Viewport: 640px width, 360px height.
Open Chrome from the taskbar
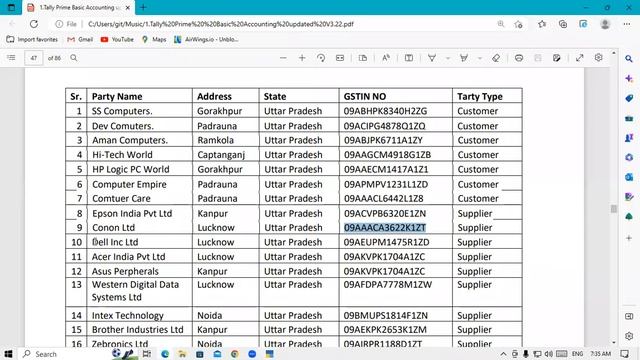point(235,354)
